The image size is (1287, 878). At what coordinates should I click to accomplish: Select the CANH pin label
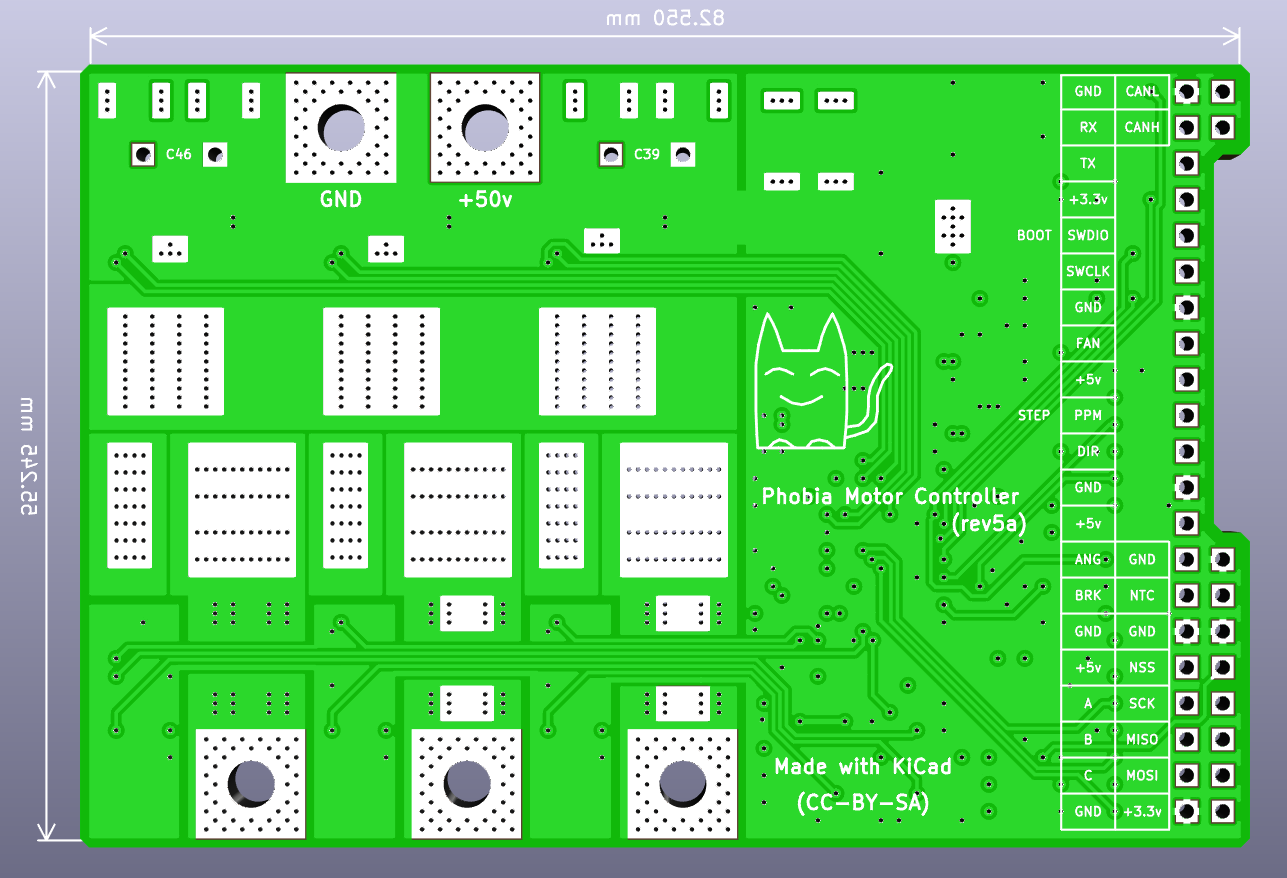click(1142, 127)
